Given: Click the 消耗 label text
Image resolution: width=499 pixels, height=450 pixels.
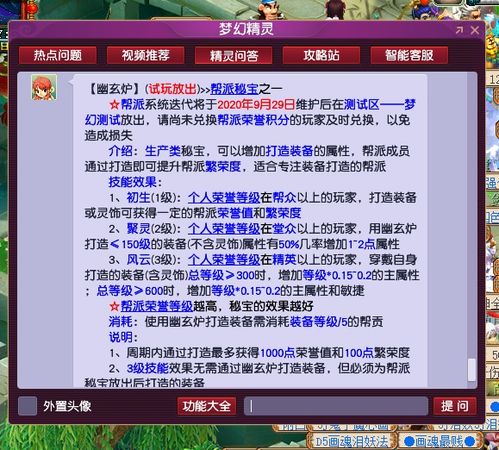Looking at the screenshot, I should [120, 322].
